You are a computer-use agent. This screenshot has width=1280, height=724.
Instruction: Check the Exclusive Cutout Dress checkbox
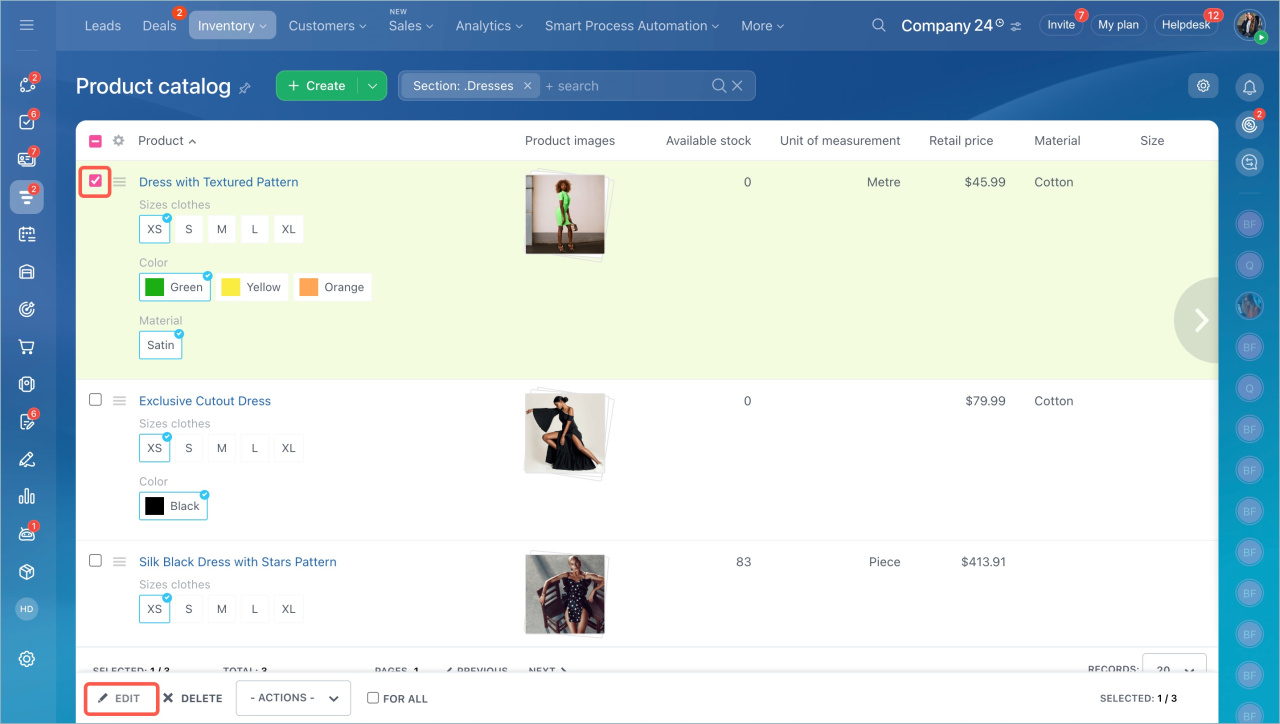(95, 399)
